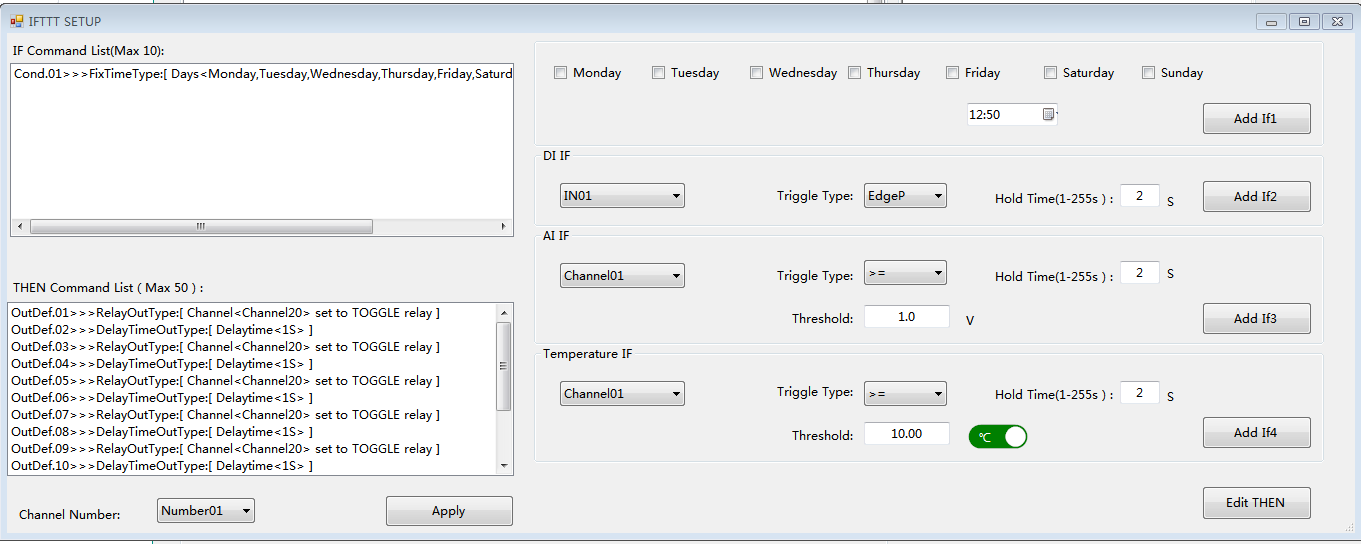Click the Edit THEN button
This screenshot has width=1361, height=544.
[1256, 503]
